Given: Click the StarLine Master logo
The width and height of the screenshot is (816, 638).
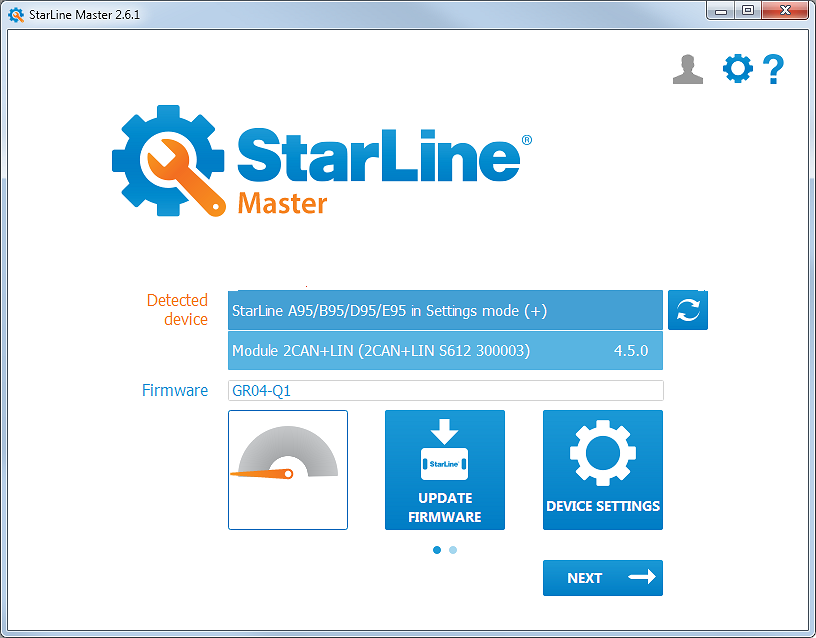Looking at the screenshot, I should tap(322, 161).
